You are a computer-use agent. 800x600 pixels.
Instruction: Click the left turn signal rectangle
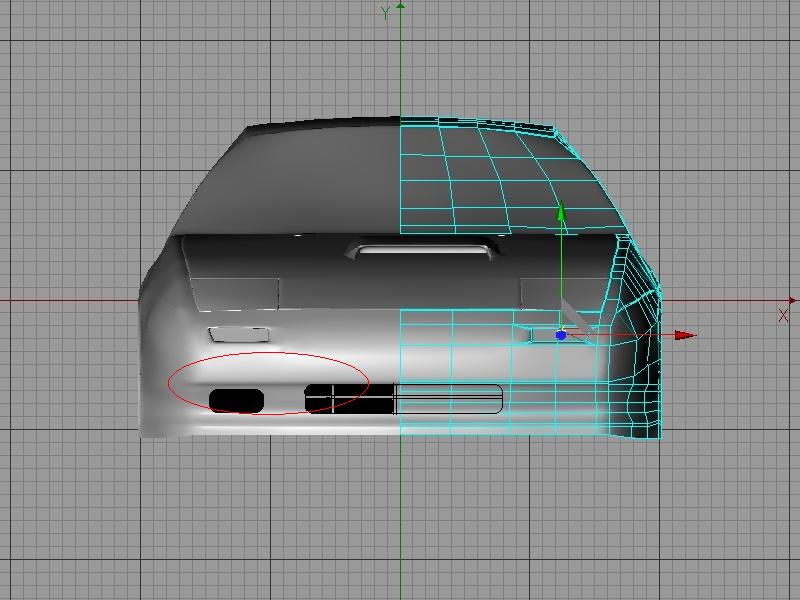238,334
